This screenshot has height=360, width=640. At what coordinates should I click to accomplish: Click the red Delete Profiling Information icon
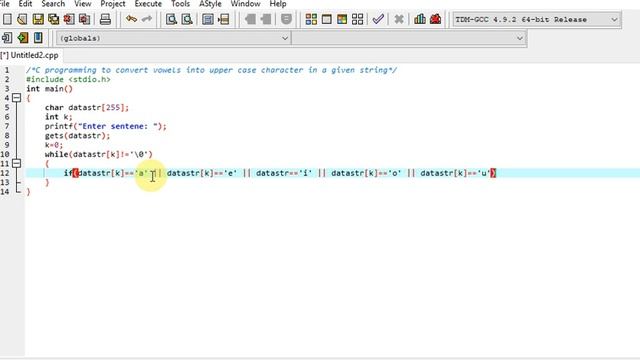(436, 19)
